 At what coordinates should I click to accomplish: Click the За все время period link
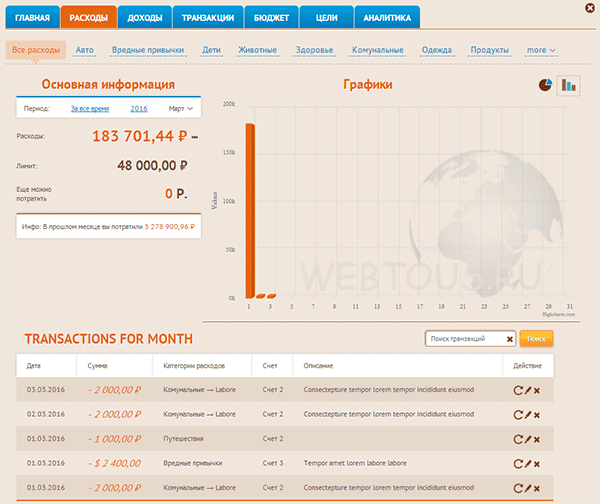pyautogui.click(x=90, y=109)
